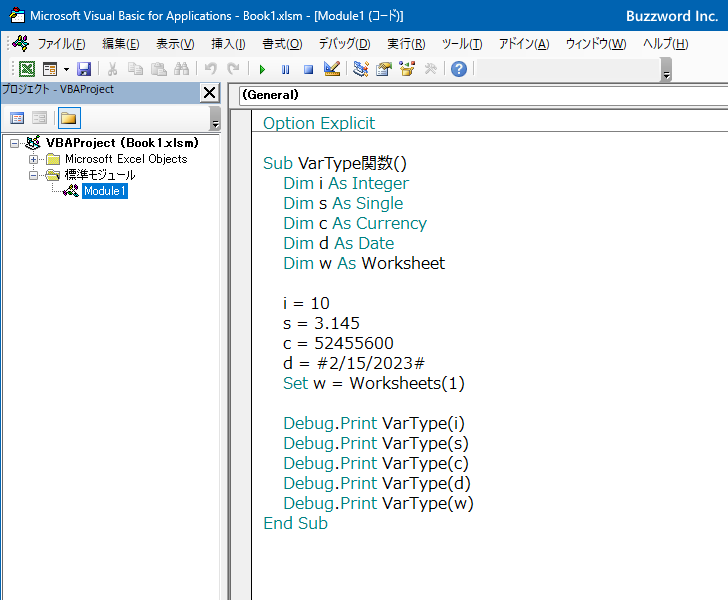
Task: Click the Cut scissors icon
Action: 112,69
